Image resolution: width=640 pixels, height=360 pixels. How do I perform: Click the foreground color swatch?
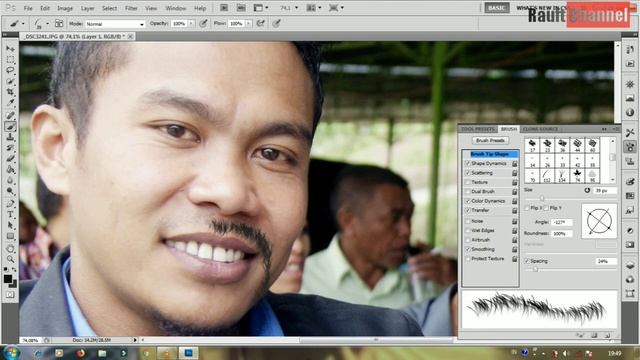[x=8, y=279]
